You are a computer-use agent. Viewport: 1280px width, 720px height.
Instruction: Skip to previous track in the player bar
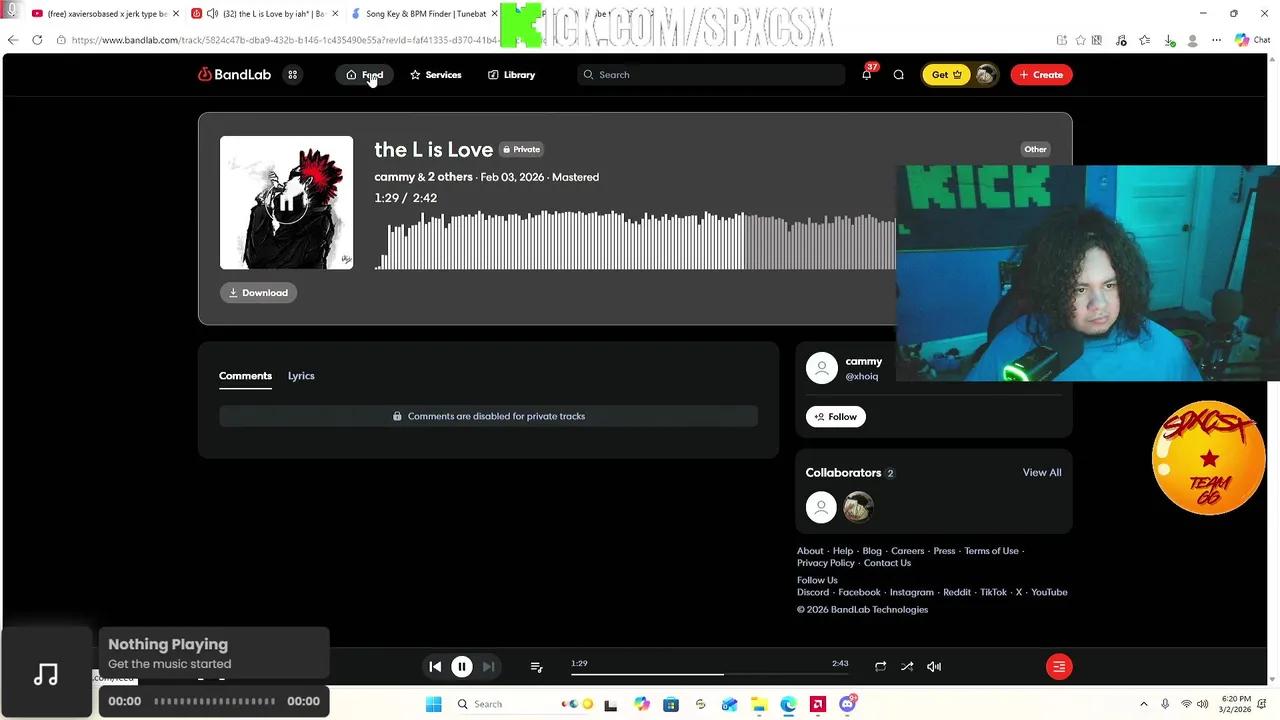[435, 667]
